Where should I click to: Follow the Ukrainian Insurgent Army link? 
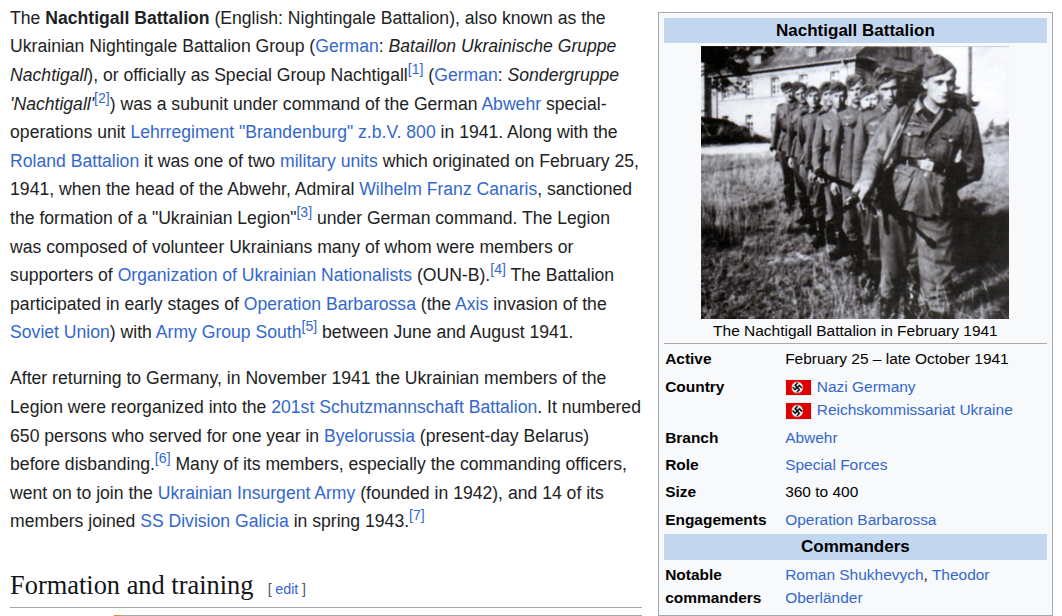click(256, 493)
